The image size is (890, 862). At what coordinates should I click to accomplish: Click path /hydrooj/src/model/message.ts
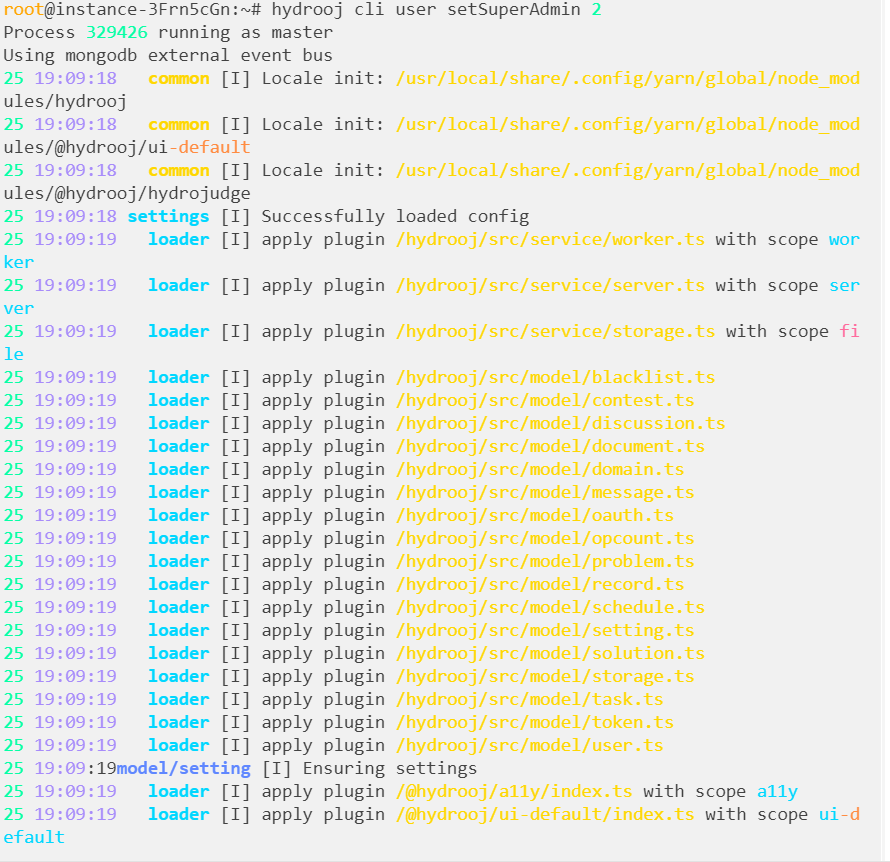545,493
